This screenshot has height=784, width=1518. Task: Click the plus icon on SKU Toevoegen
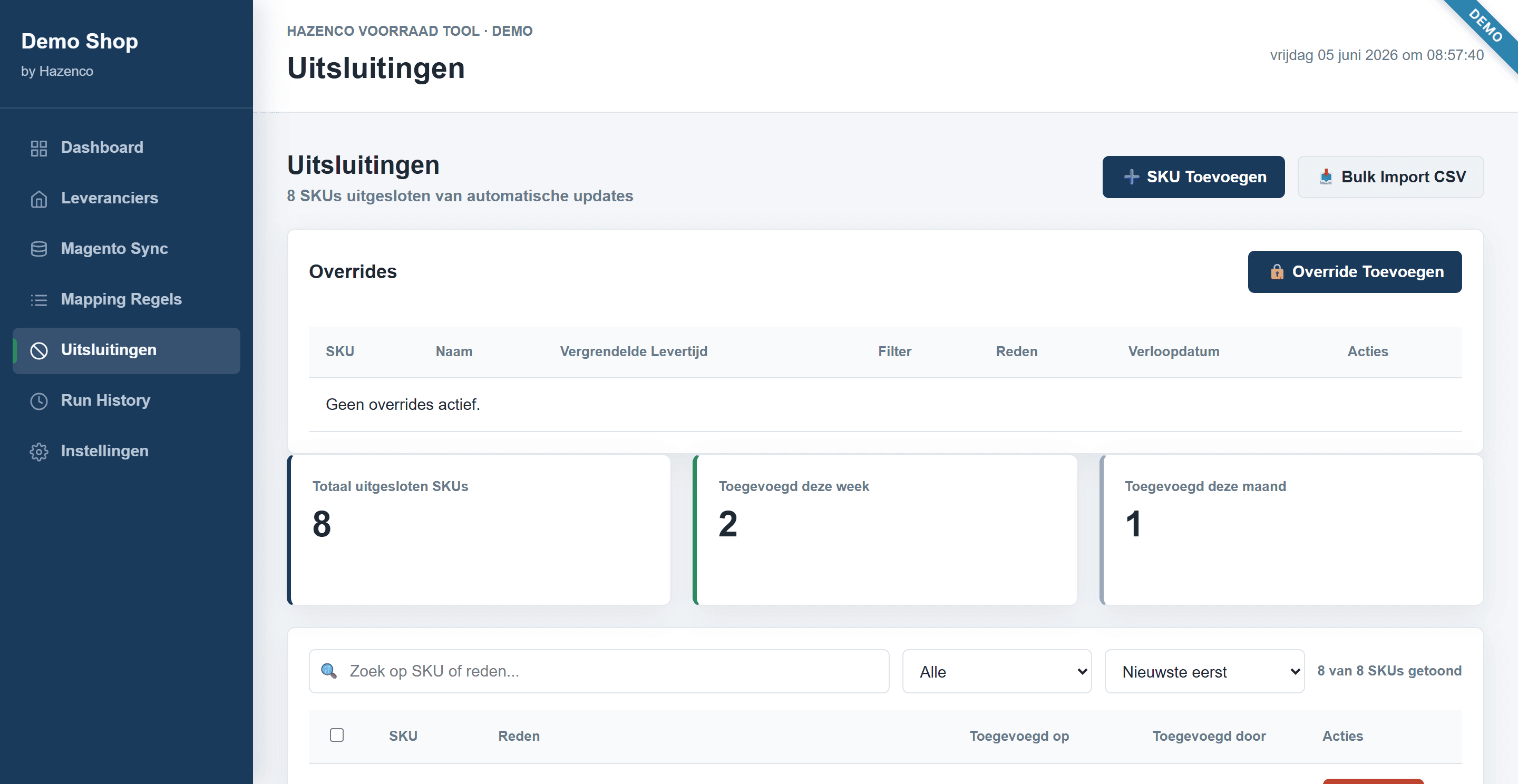[x=1131, y=177]
